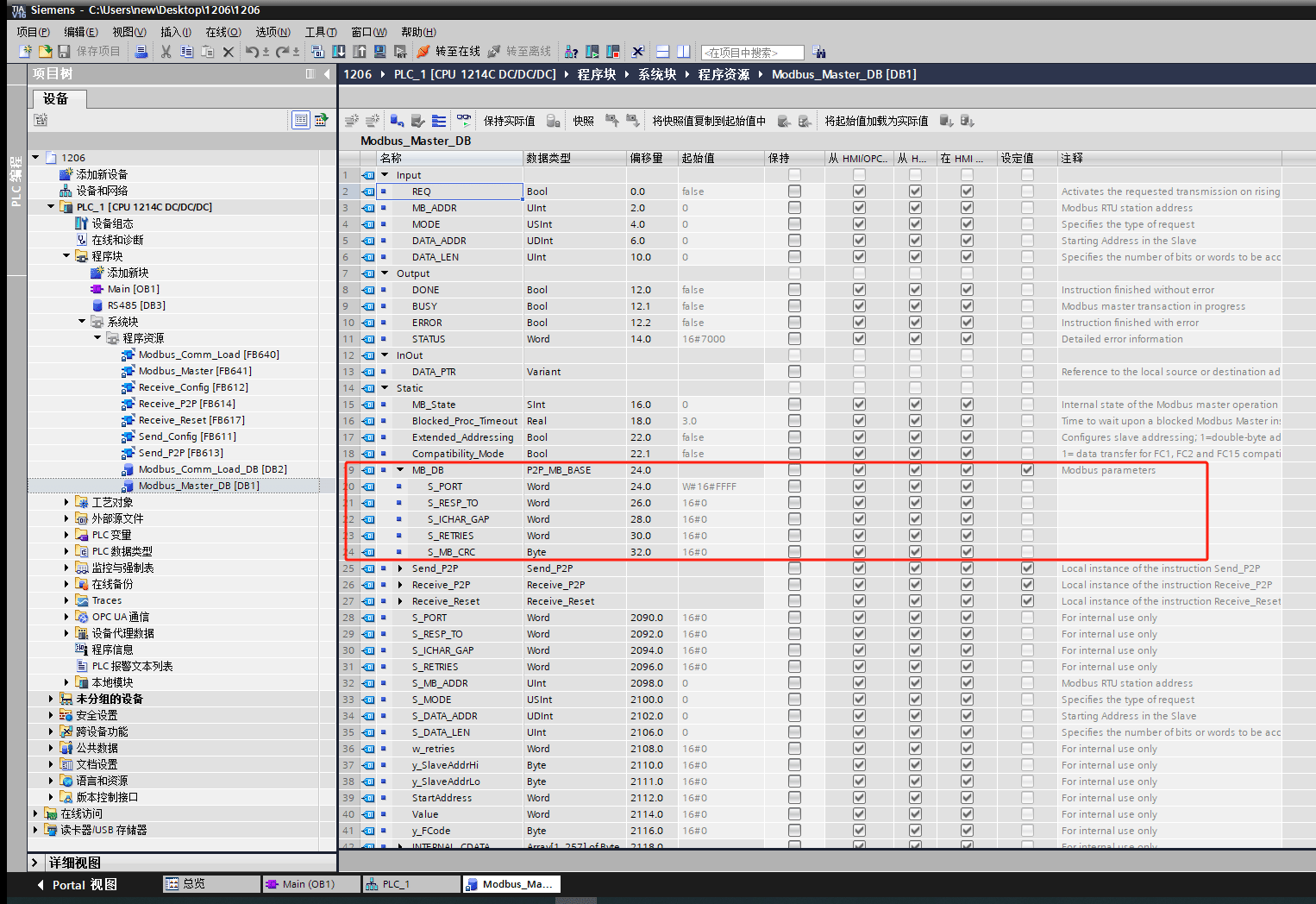
Task: Click 将起始值加载为实际值 button
Action: coord(876,121)
